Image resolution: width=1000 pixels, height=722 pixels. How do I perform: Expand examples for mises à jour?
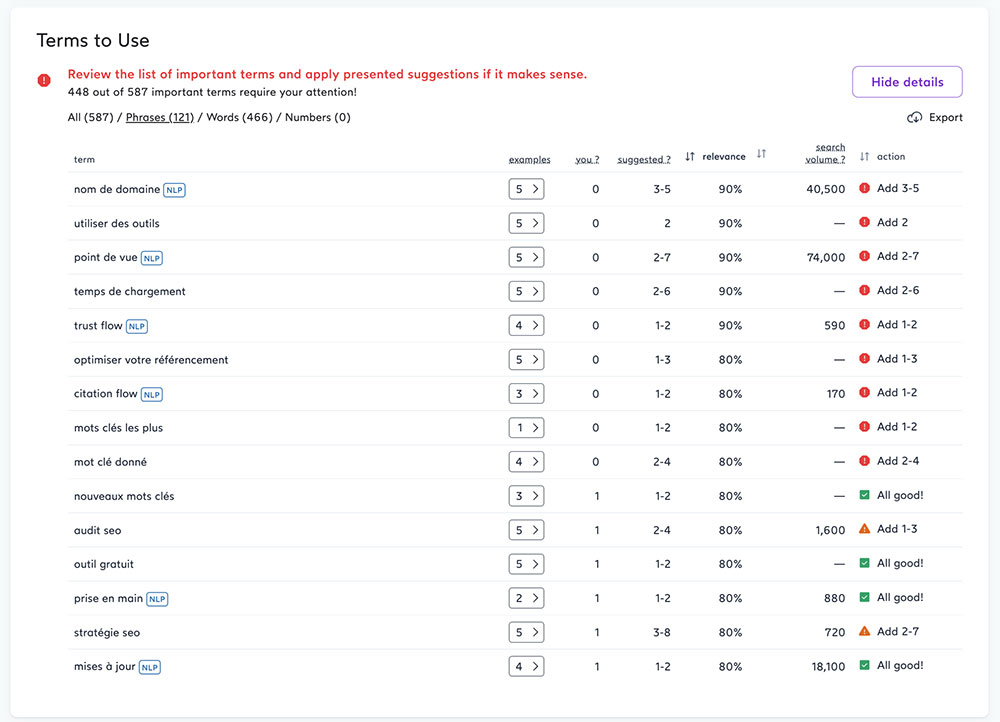pos(526,667)
